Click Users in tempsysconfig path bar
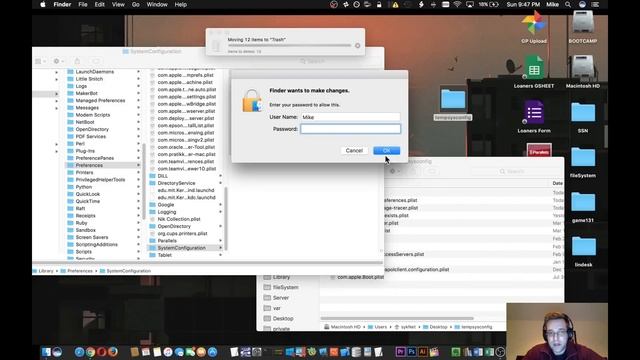 pyautogui.click(x=380, y=327)
